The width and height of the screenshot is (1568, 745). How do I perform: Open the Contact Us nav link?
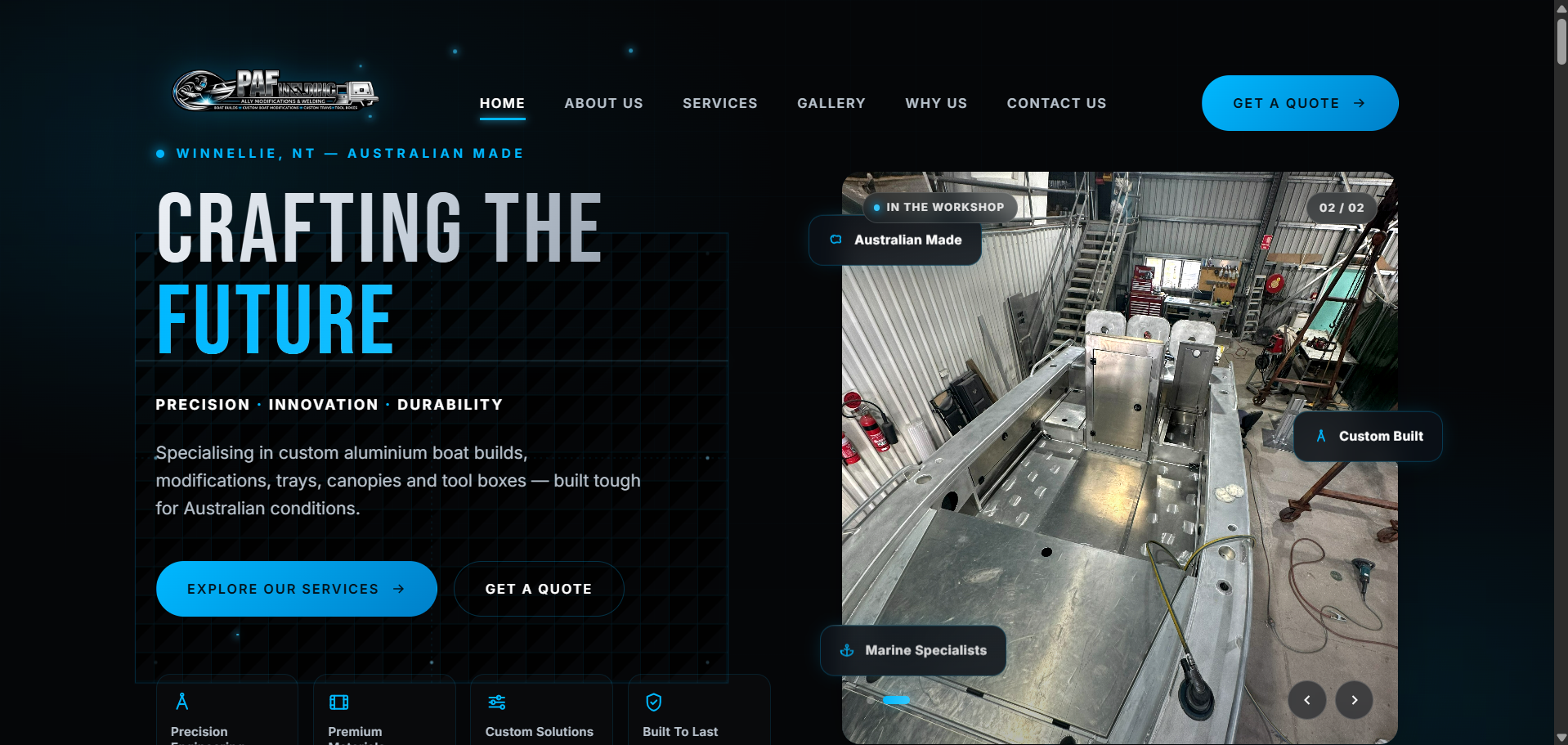(1056, 104)
